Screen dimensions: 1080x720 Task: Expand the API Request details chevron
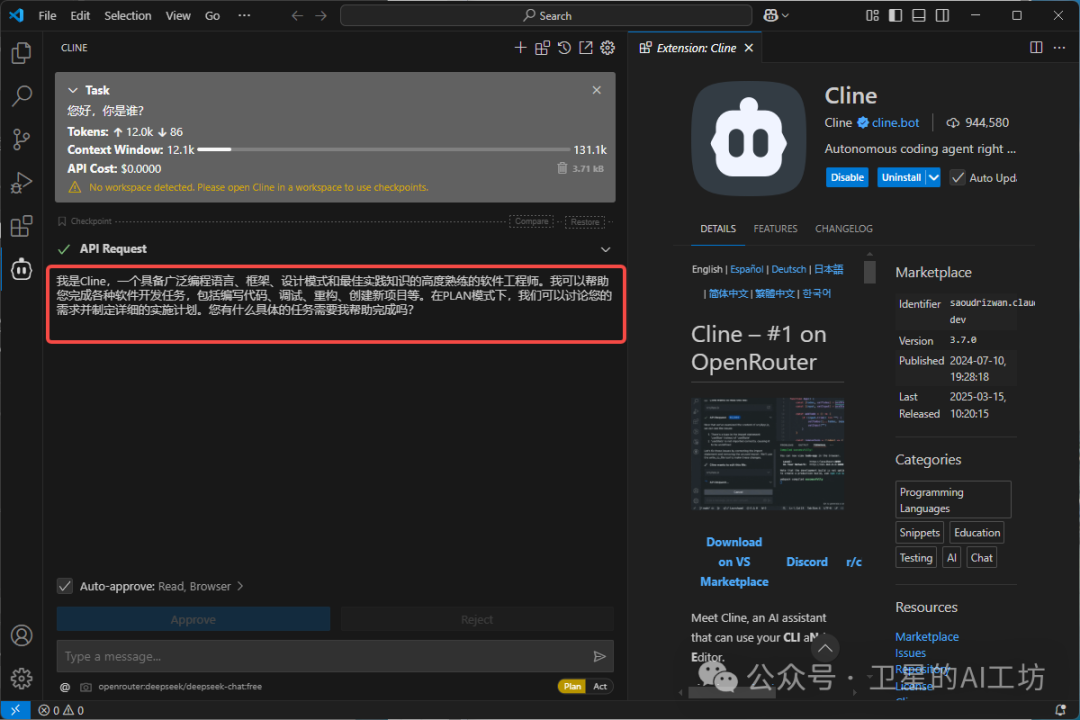click(605, 249)
